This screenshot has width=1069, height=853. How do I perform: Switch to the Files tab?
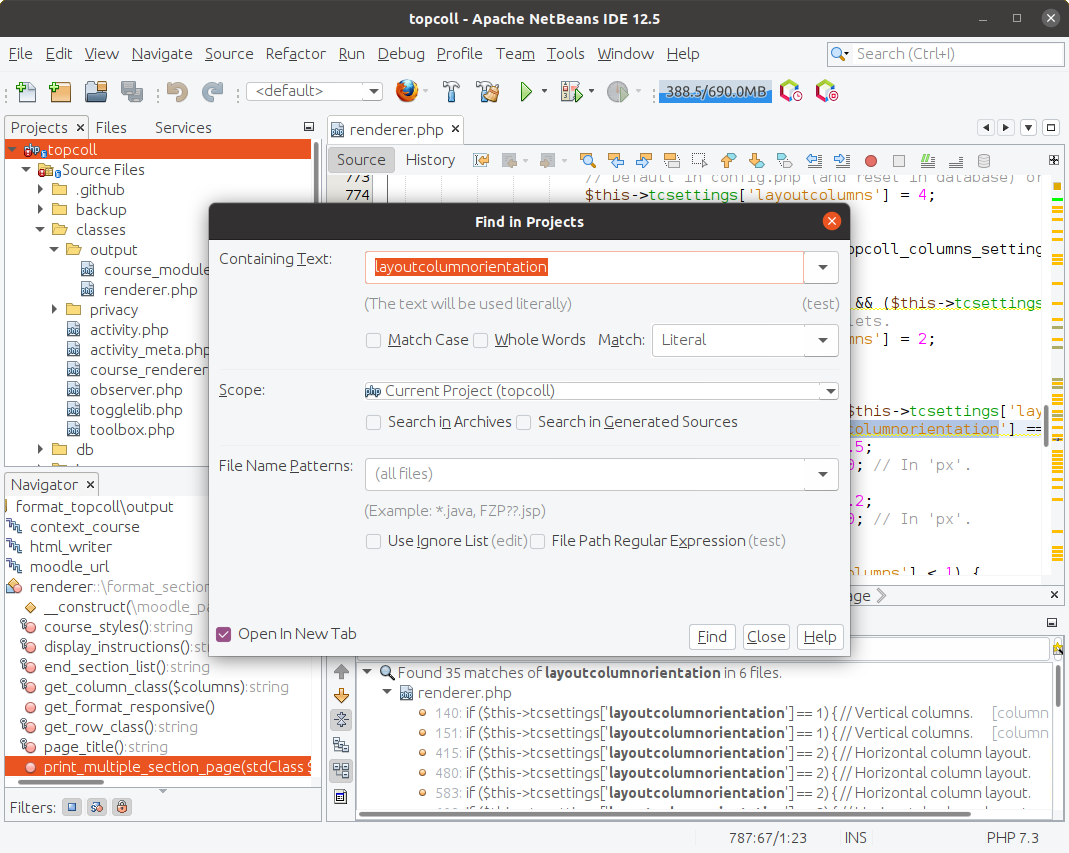pyautogui.click(x=111, y=128)
